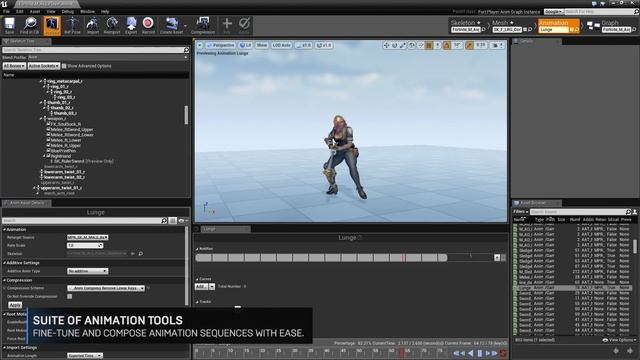Select the translate gizmo icon in viewport
Image resolution: width=640 pixels, height=360 pixels.
(x=386, y=45)
